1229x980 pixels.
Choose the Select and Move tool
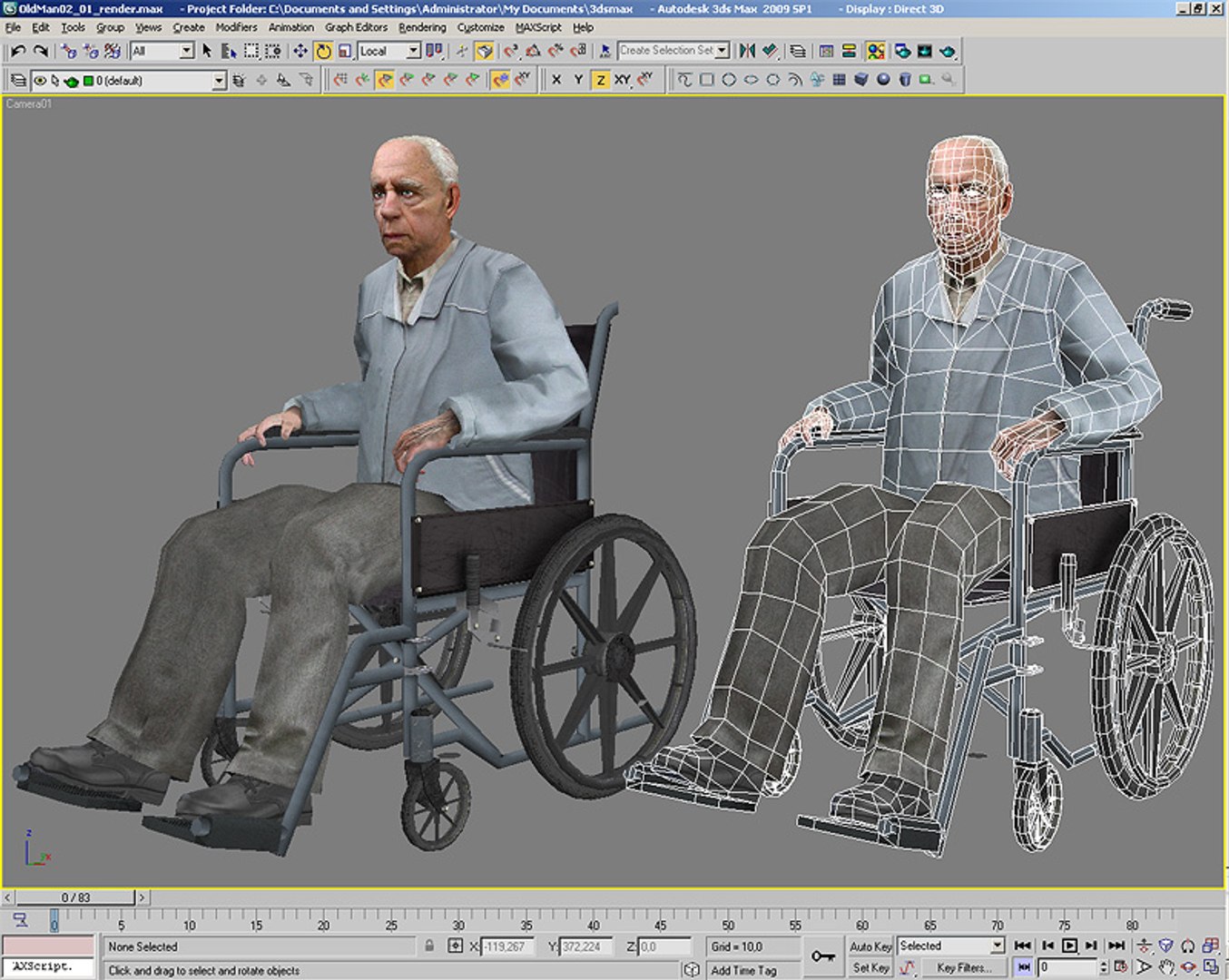pos(300,52)
